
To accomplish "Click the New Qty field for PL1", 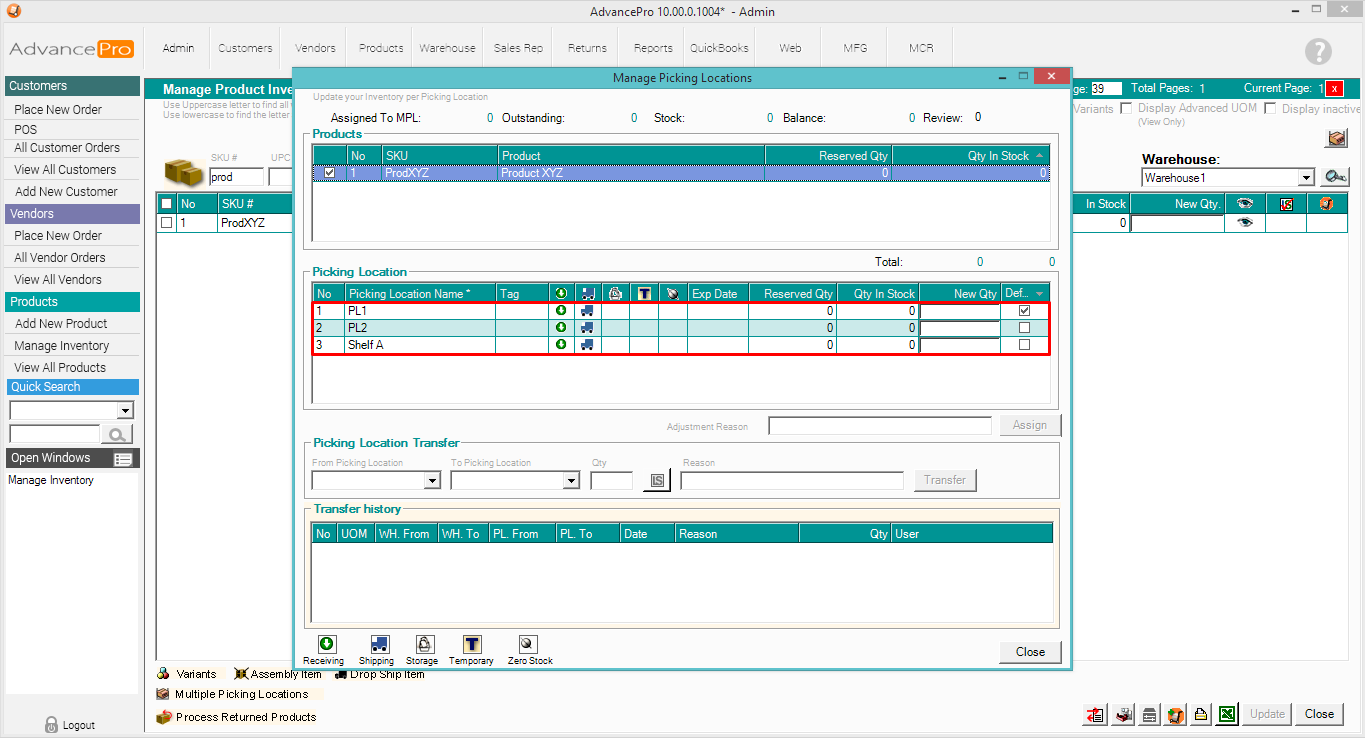I will point(960,311).
